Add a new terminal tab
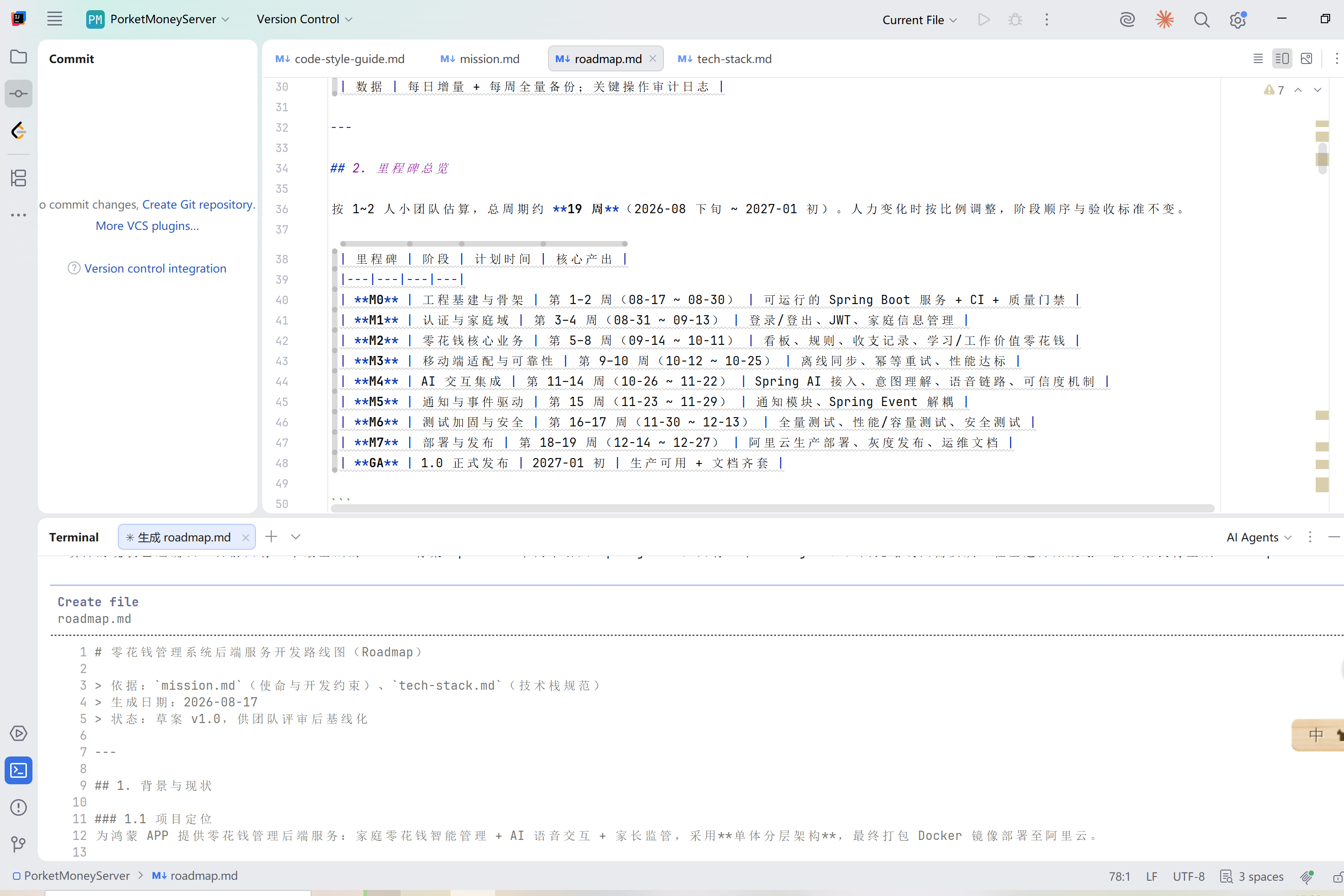The image size is (1344, 896). pos(271,537)
